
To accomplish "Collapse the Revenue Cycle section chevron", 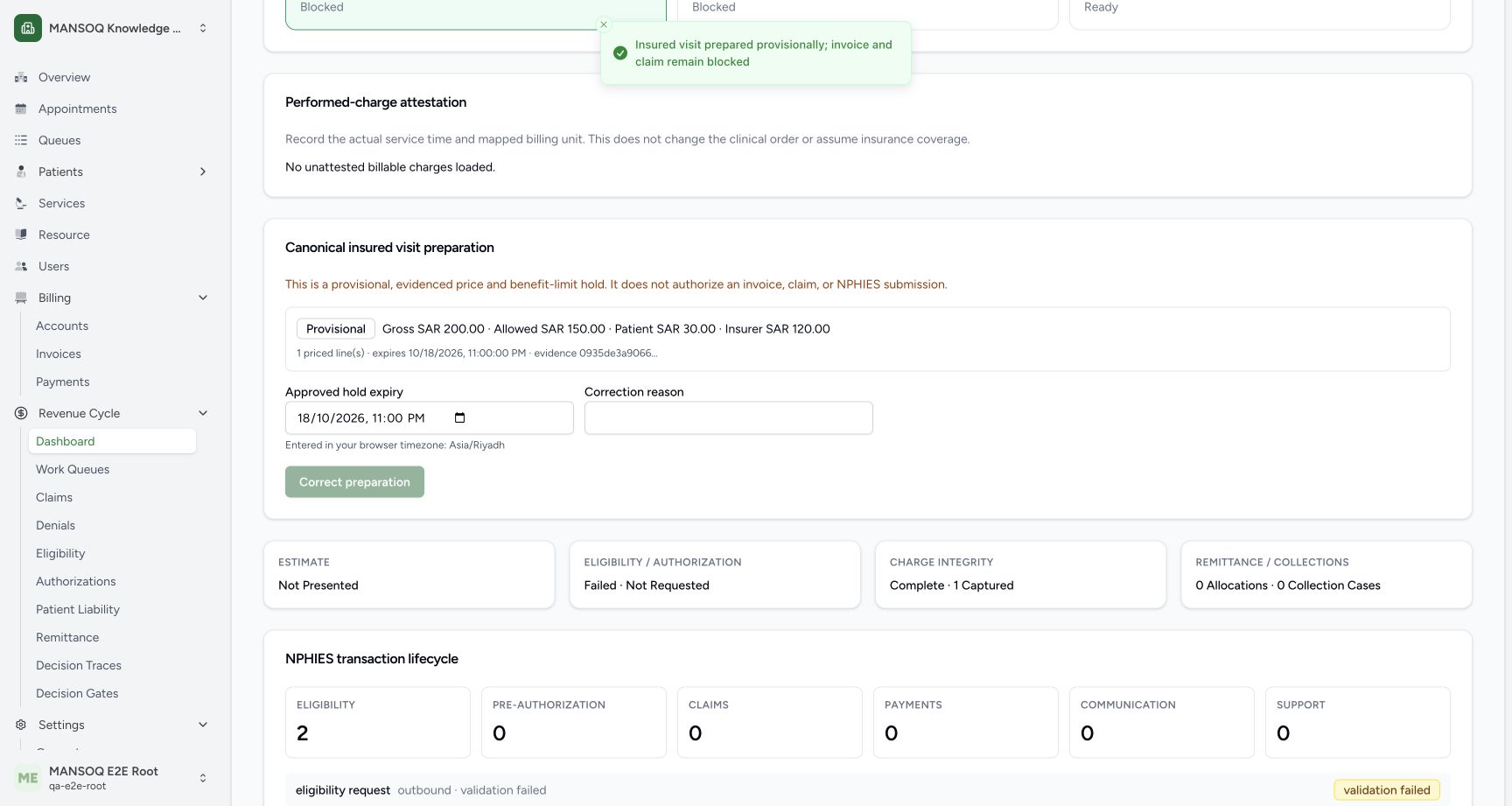I will [x=203, y=413].
